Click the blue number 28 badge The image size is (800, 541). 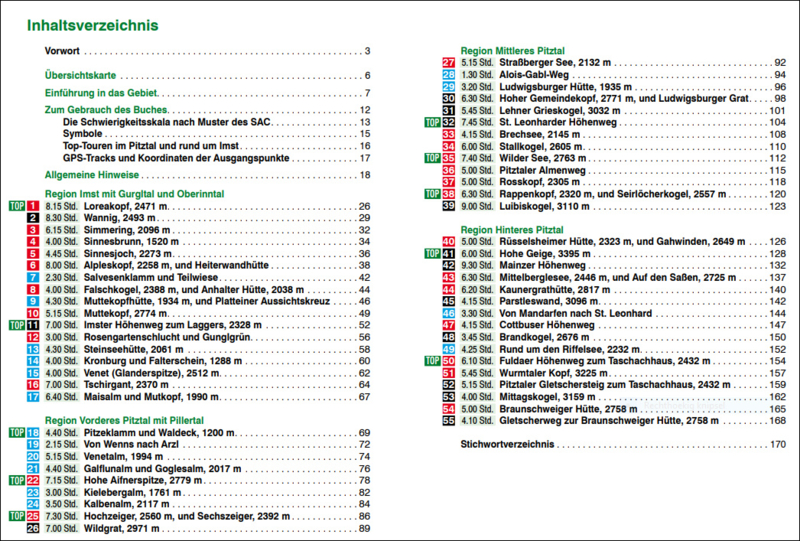[448, 75]
